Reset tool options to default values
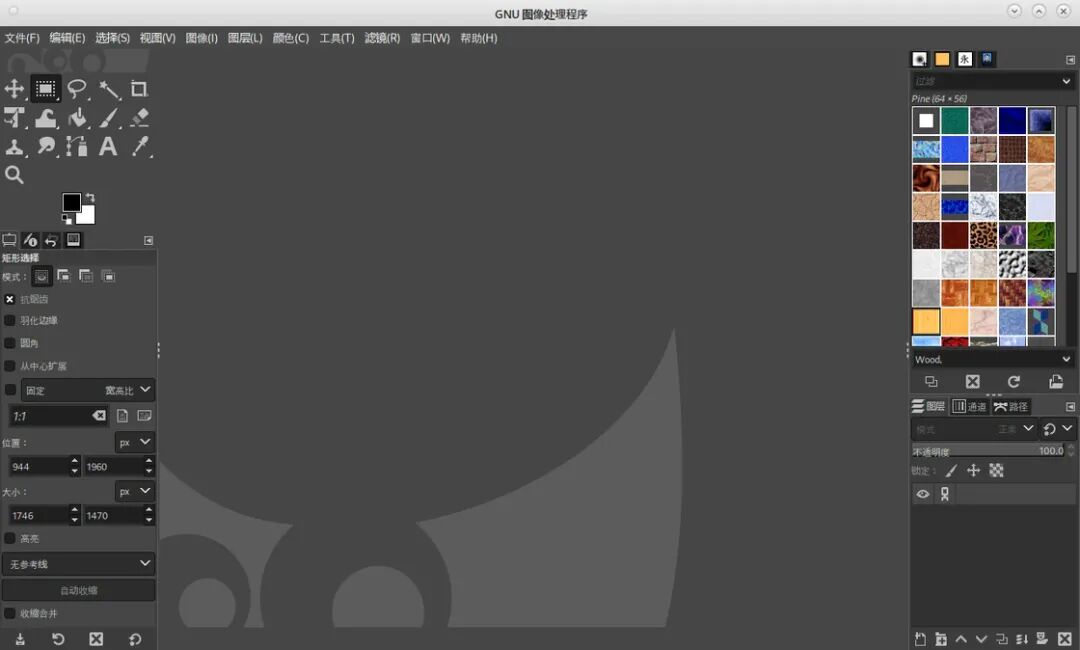1080x650 pixels. [x=135, y=639]
